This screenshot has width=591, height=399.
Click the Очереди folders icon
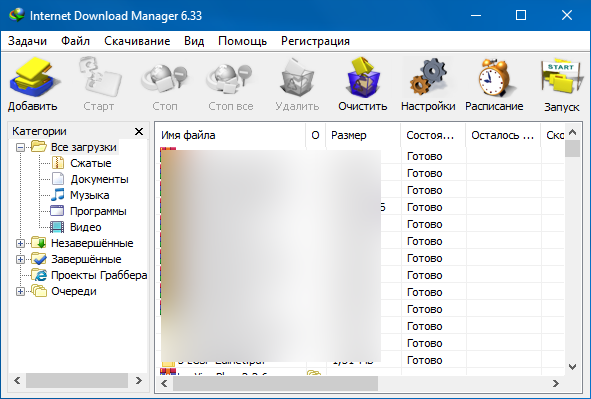[x=38, y=291]
